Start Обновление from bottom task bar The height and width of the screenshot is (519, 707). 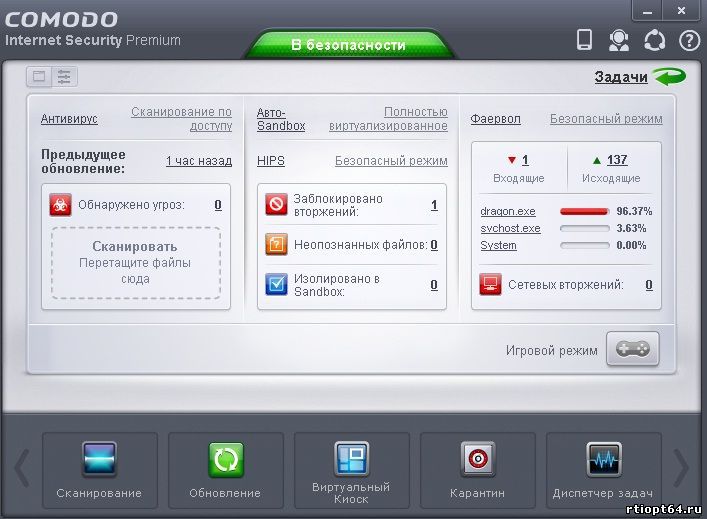pos(225,470)
